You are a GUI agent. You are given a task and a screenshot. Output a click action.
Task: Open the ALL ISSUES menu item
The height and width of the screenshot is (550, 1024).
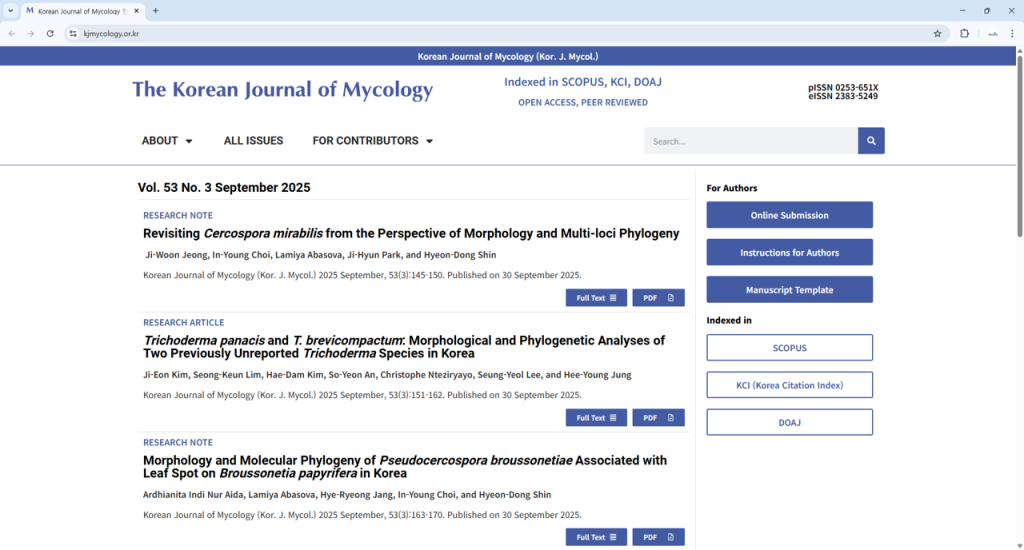click(x=253, y=141)
